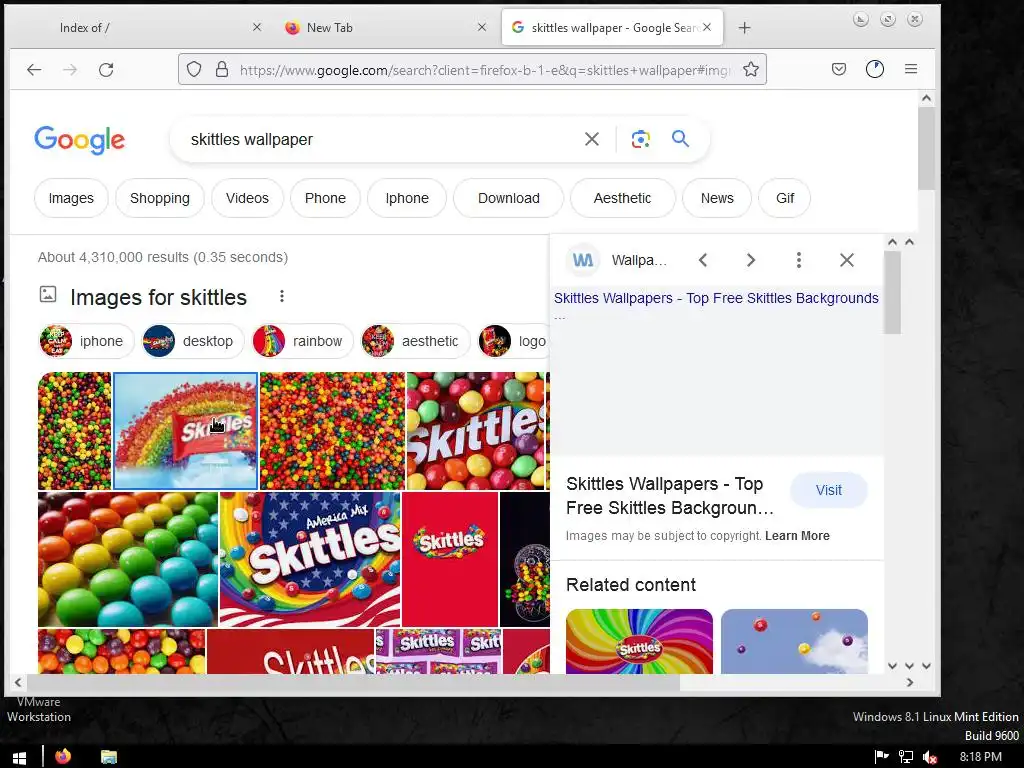Screen dimensions: 1024x768
Task: Filter images by the desktop suggestion
Action: coord(193,341)
